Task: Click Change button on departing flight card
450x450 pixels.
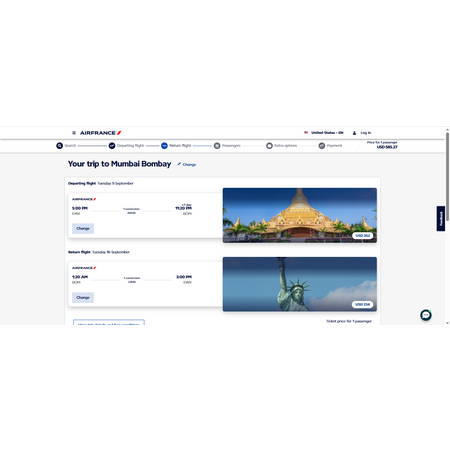Action: 83,229
